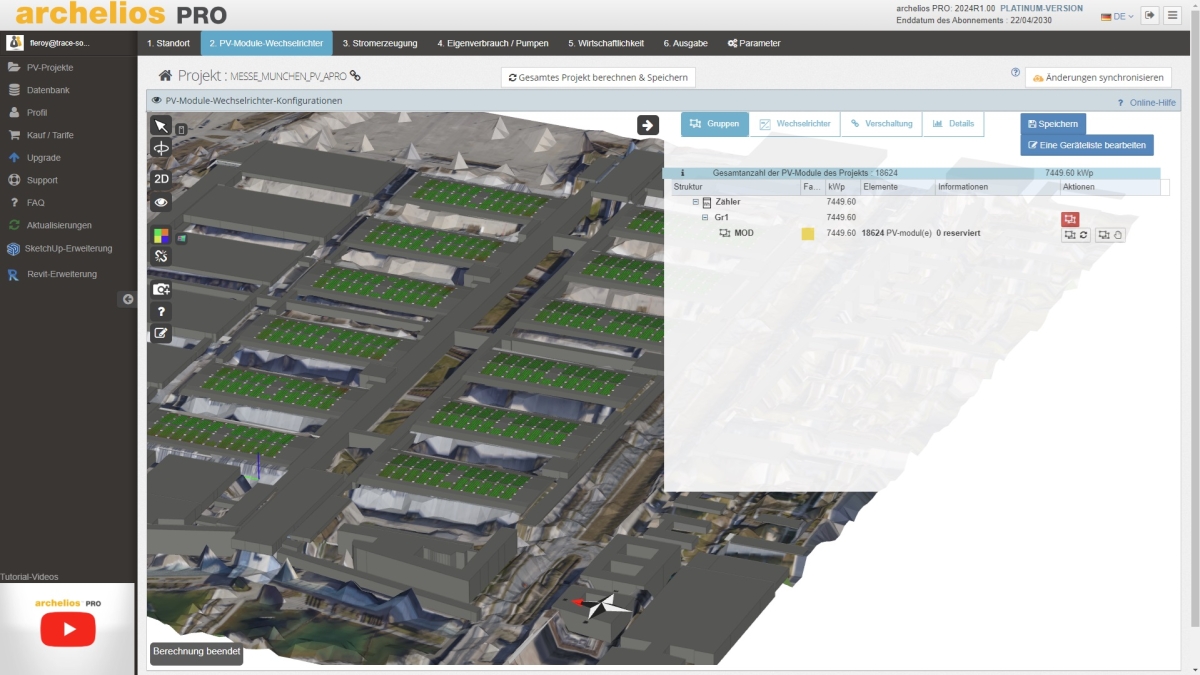This screenshot has height=675, width=1200.
Task: Click the info icon in the module count bar
Action: pos(682,173)
